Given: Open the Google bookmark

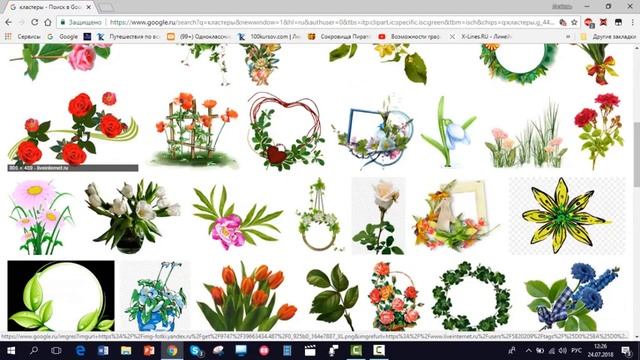Looking at the screenshot, I should pos(62,37).
